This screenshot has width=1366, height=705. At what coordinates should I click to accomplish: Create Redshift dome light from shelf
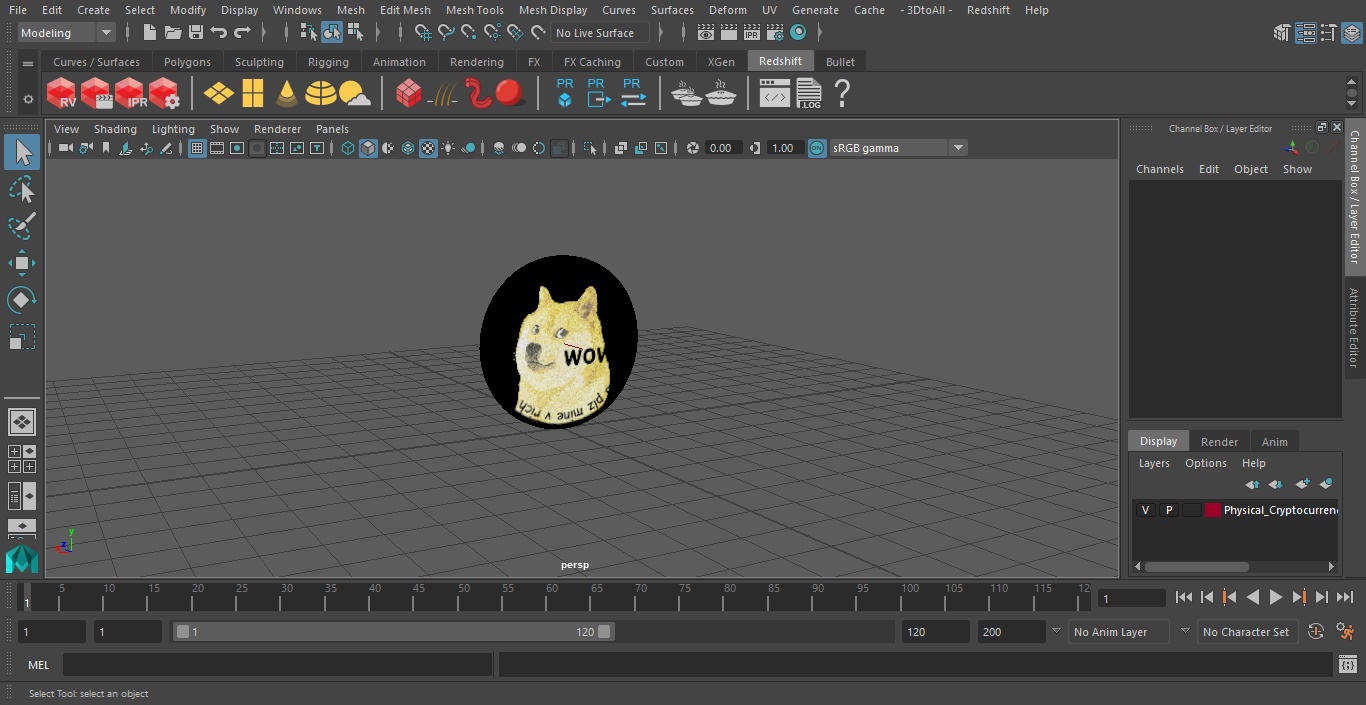321,93
